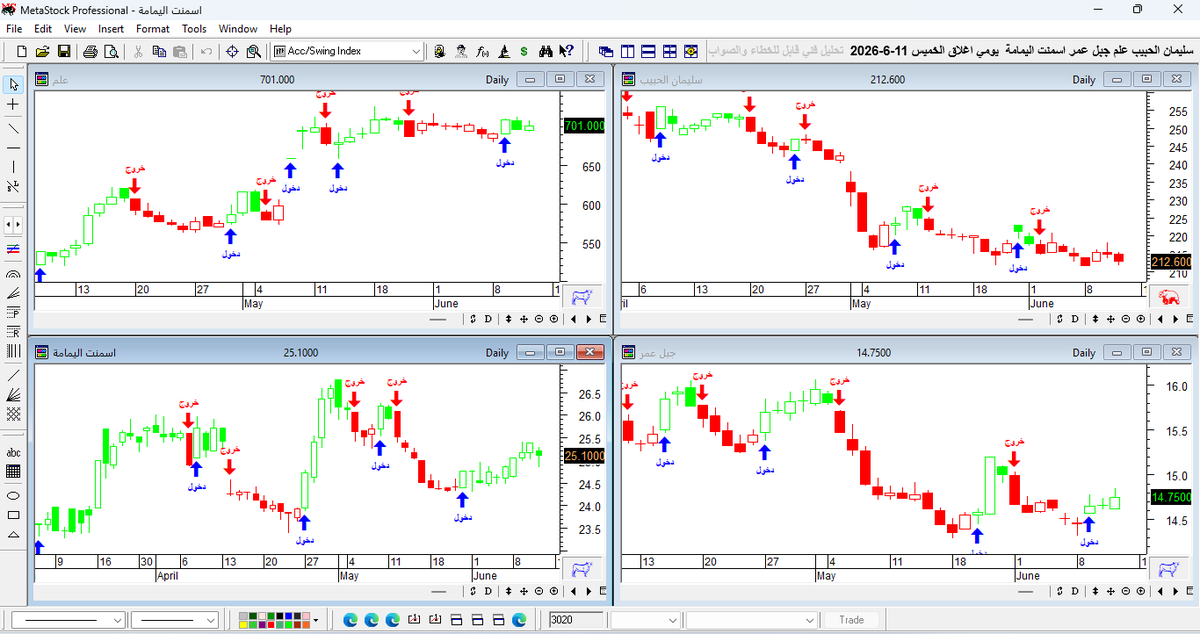This screenshot has height=634, width=1200.
Task: Open the Indicator Builder f(x) icon
Action: coord(483,51)
